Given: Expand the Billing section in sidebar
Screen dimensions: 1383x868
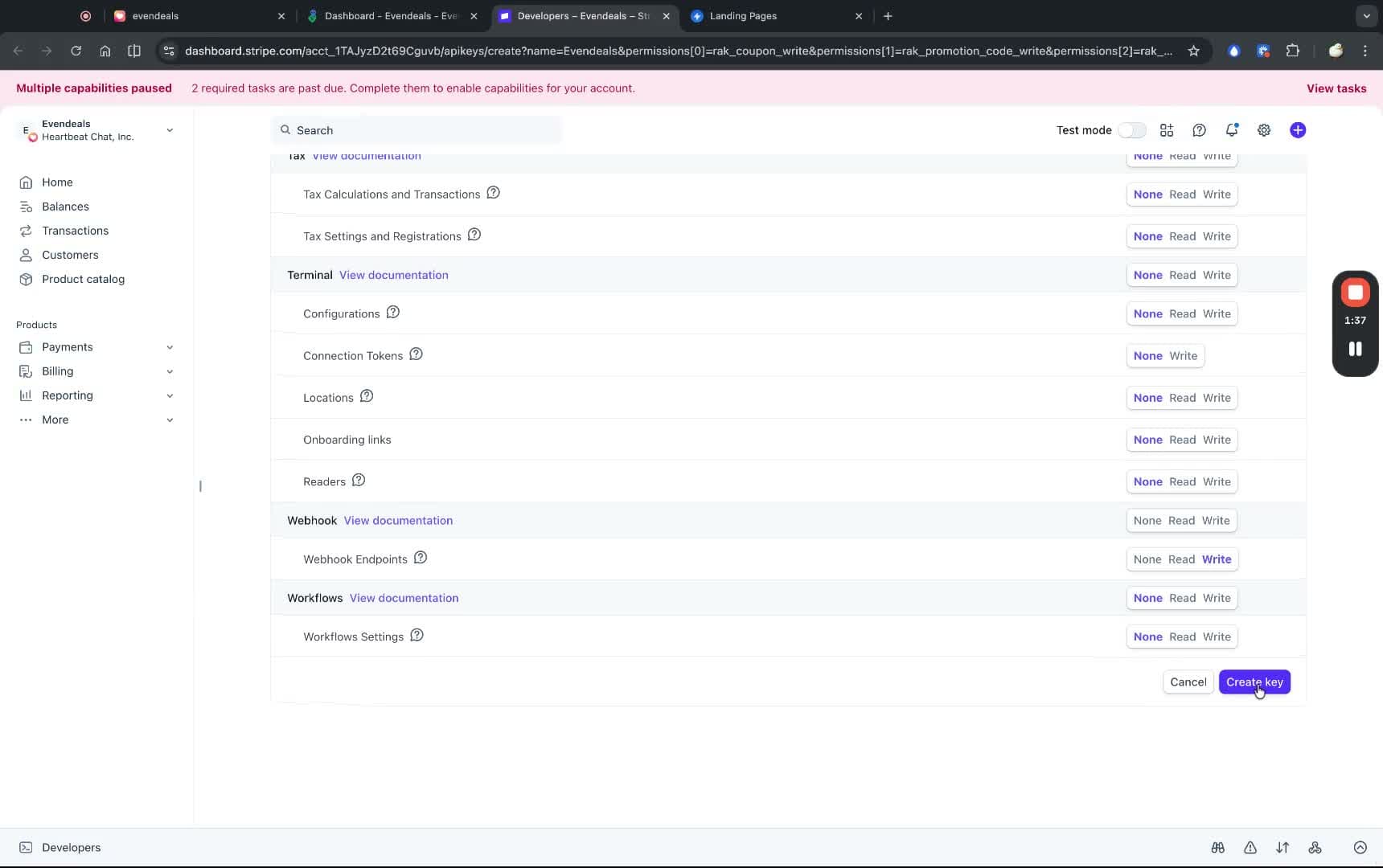Looking at the screenshot, I should (170, 371).
